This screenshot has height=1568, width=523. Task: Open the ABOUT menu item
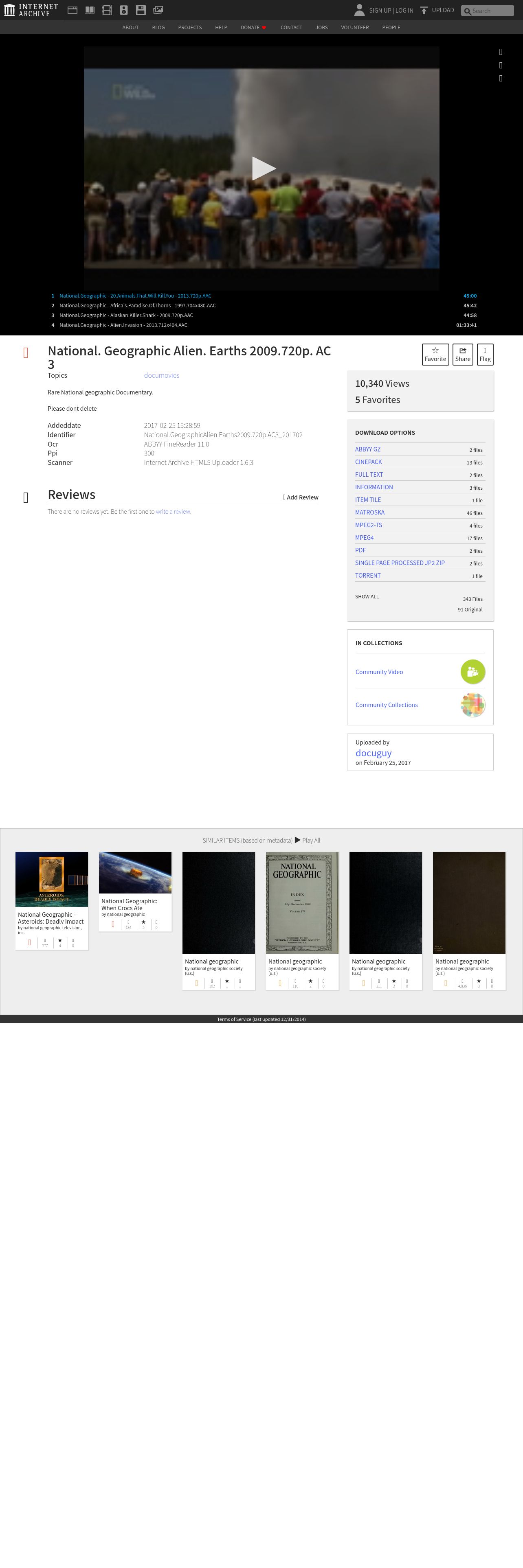point(130,27)
